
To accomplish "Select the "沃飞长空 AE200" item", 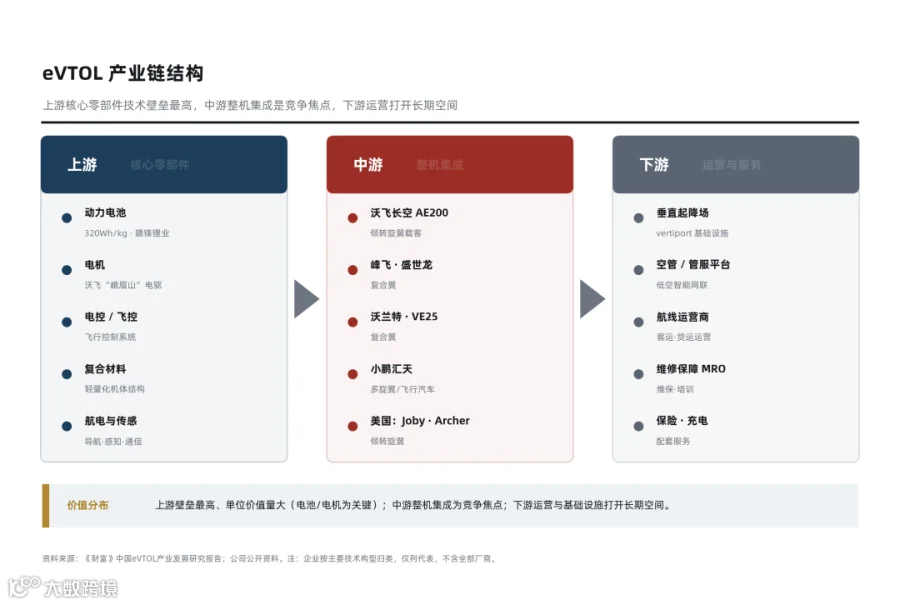I will [409, 212].
